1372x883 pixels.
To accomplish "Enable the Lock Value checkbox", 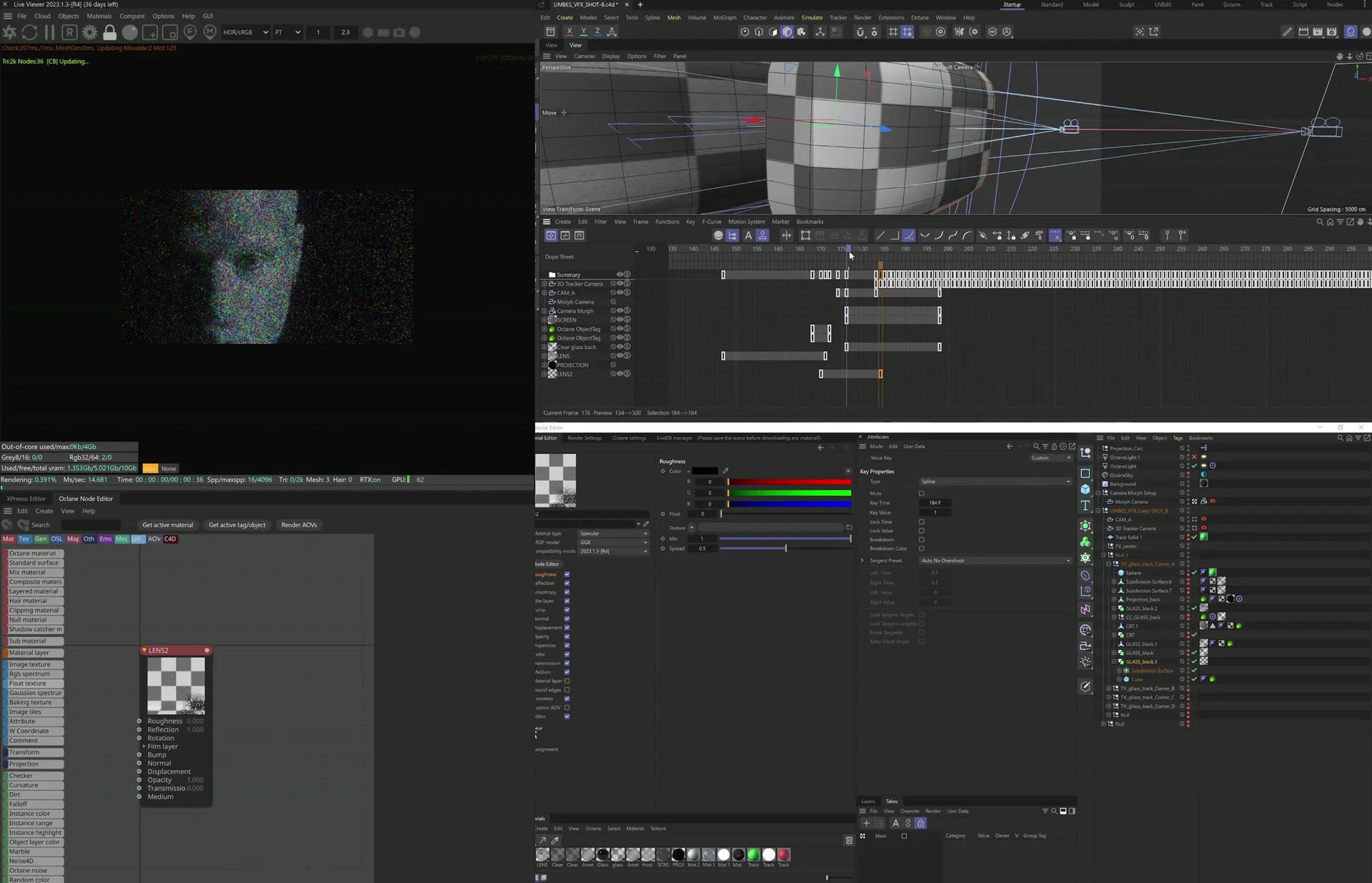I will tap(921, 531).
